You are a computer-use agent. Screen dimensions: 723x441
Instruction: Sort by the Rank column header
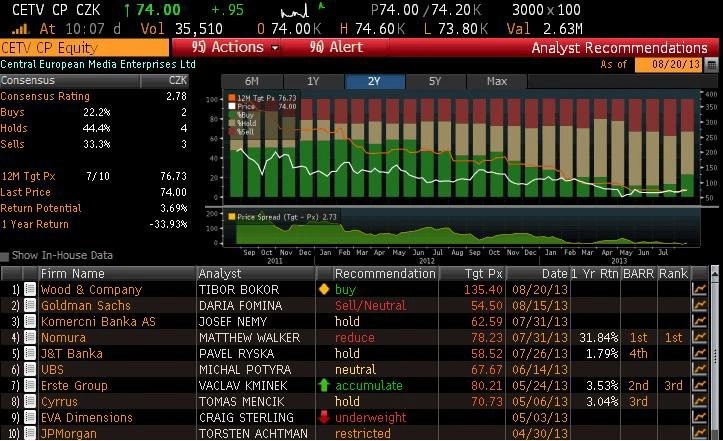[673, 274]
